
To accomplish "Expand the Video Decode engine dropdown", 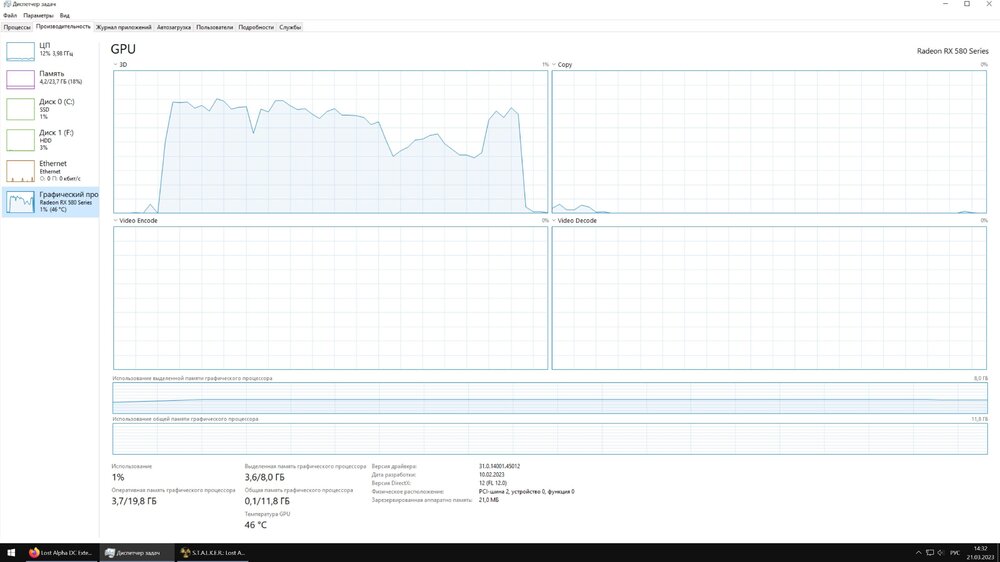I will 556,221.
